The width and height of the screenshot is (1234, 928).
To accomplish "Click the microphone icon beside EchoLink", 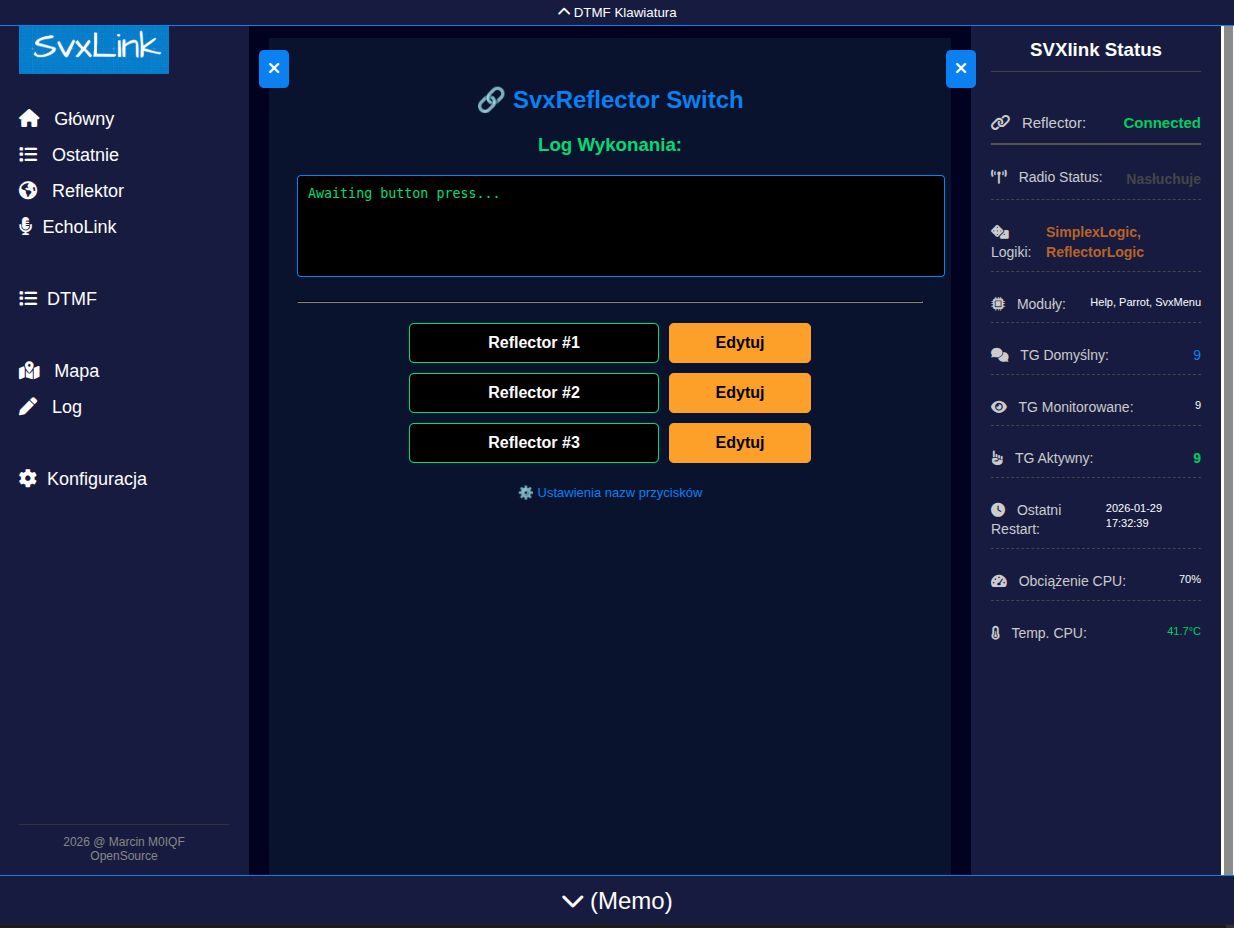I will click(26, 227).
